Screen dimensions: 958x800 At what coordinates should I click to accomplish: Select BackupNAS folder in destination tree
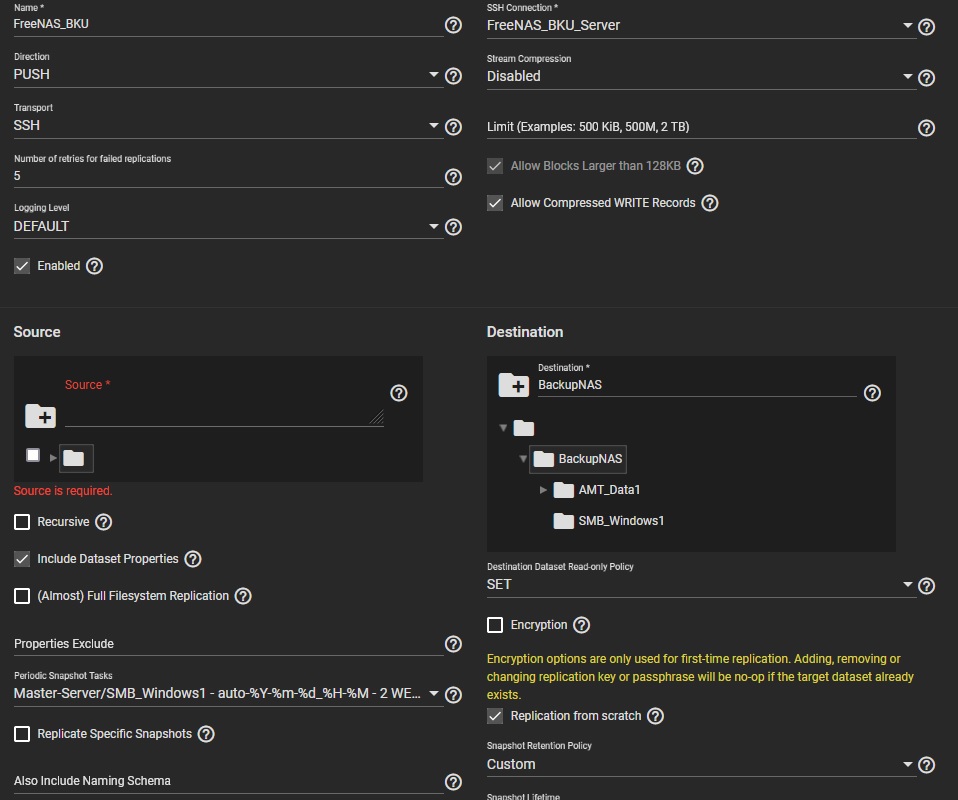[589, 459]
